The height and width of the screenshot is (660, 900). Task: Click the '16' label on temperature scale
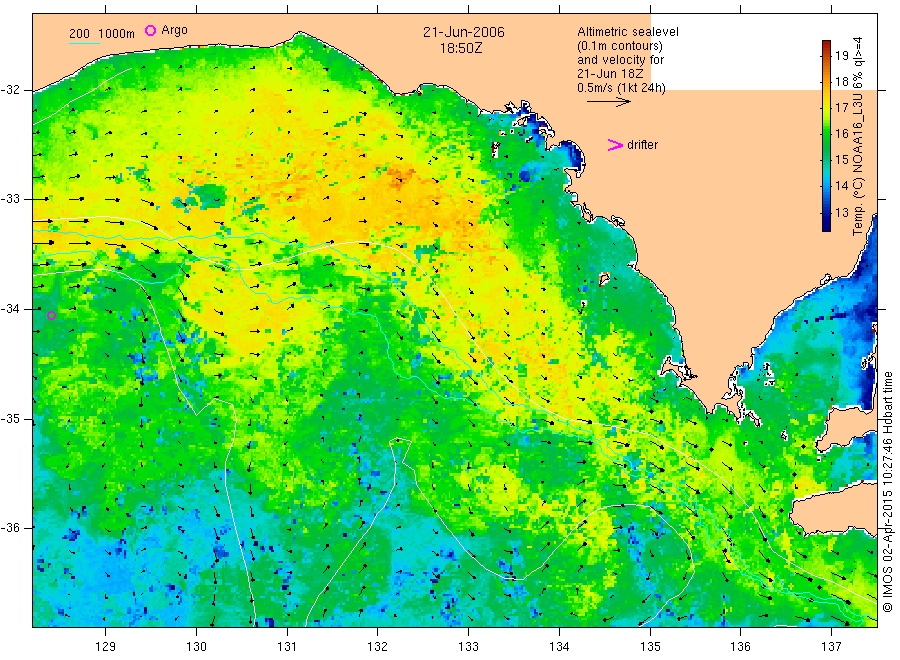click(x=841, y=134)
